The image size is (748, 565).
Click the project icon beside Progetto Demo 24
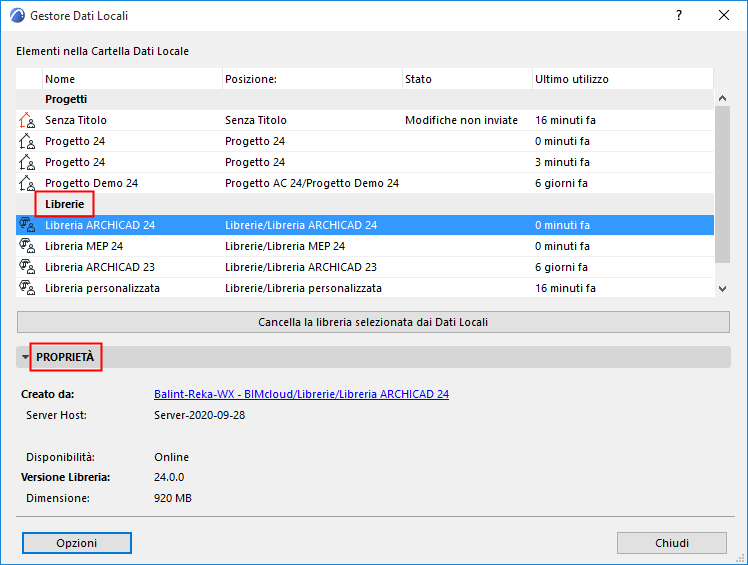pos(27,183)
